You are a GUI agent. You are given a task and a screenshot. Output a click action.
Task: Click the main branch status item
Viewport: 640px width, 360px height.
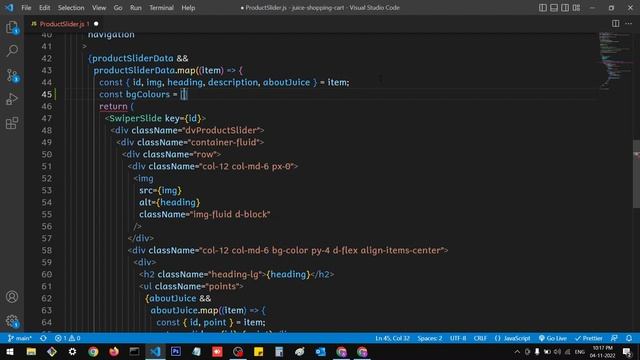20,338
